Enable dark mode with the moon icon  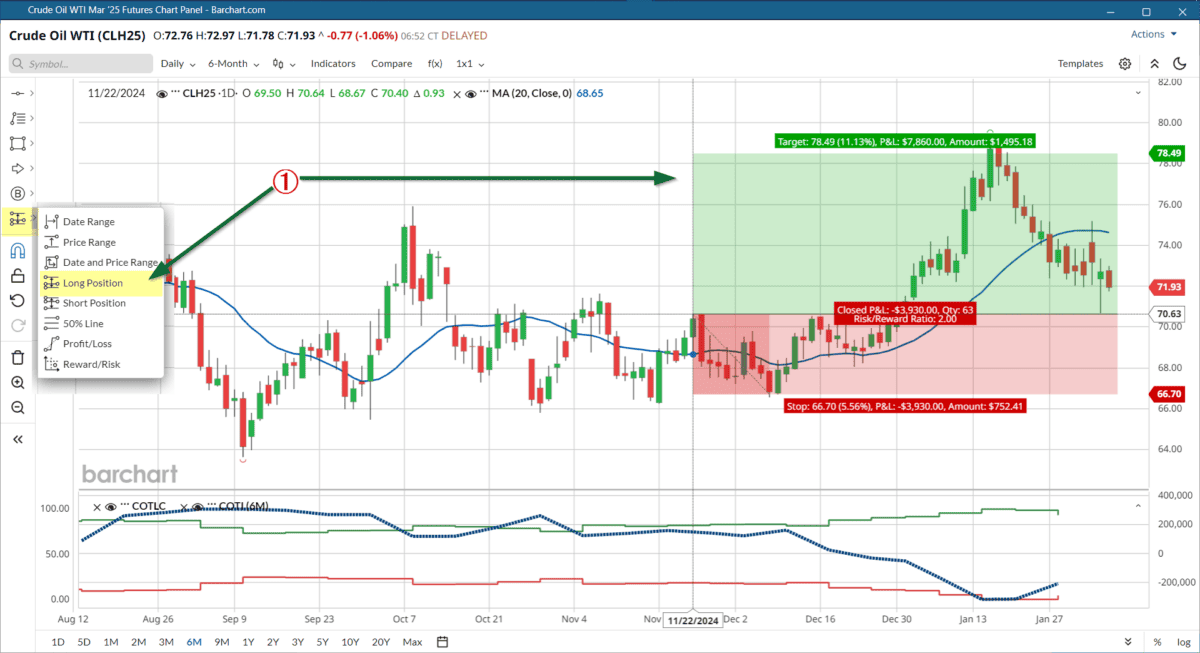pos(1178,63)
